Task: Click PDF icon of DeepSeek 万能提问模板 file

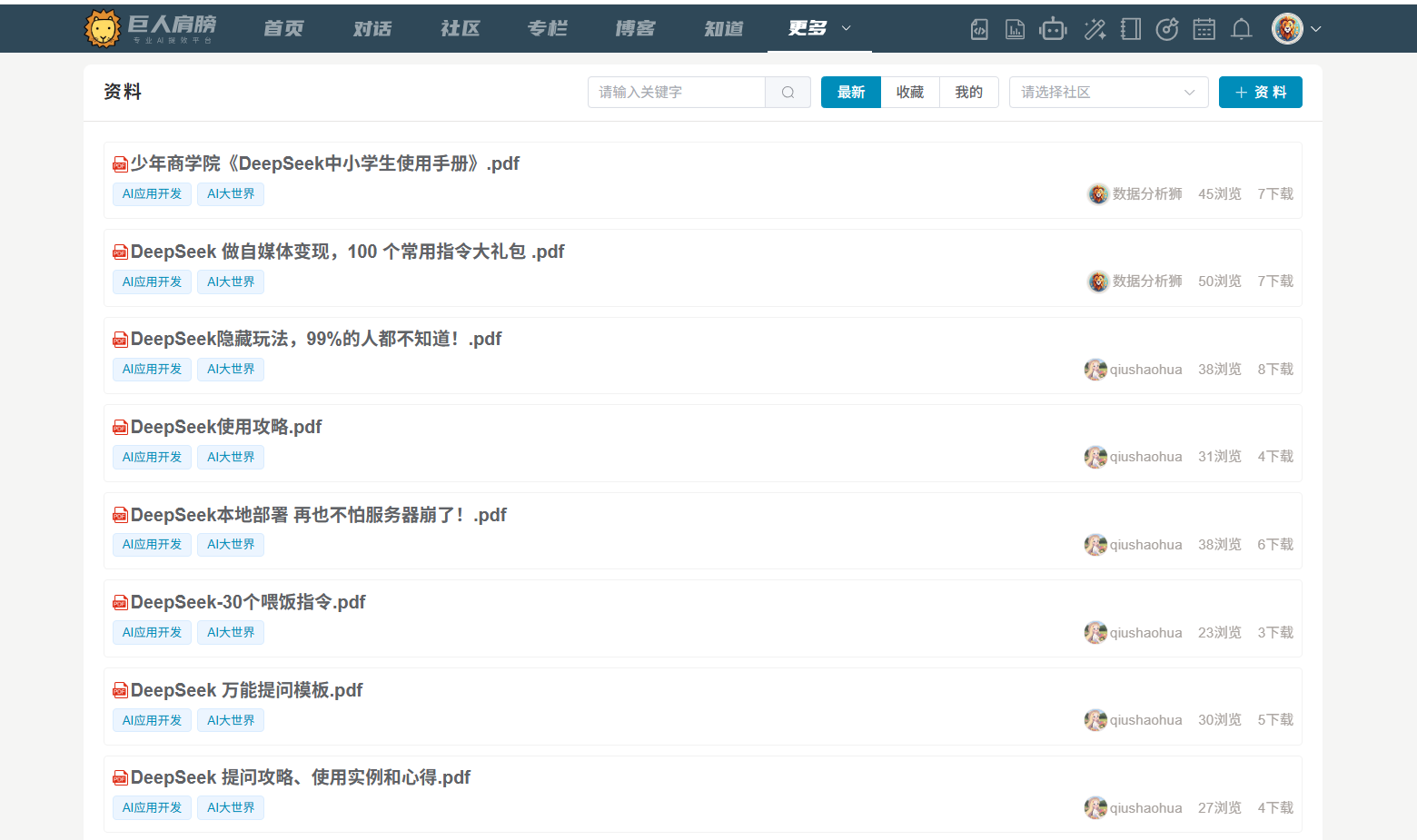Action: point(120,691)
